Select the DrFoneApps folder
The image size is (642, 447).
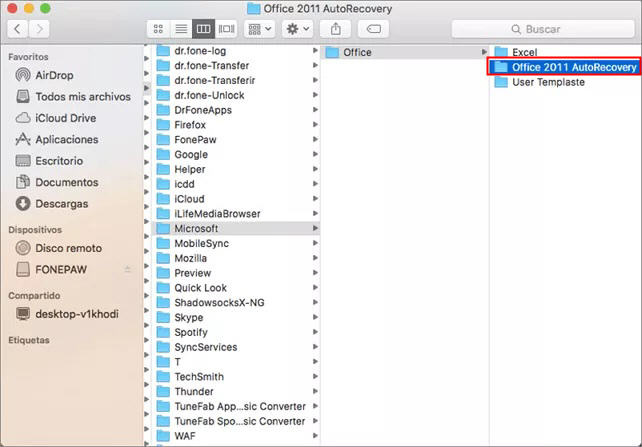tap(236, 110)
